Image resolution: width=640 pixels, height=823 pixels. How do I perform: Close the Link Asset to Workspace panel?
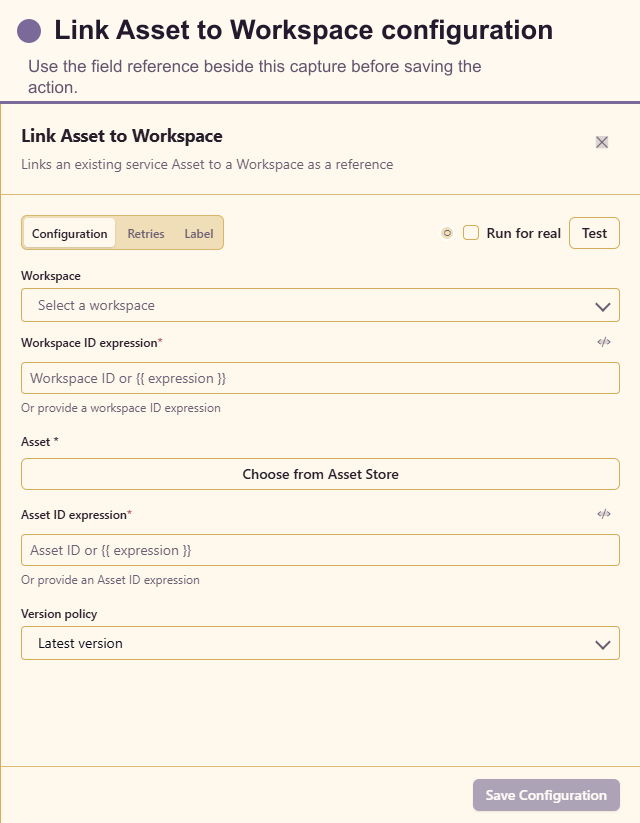(602, 142)
